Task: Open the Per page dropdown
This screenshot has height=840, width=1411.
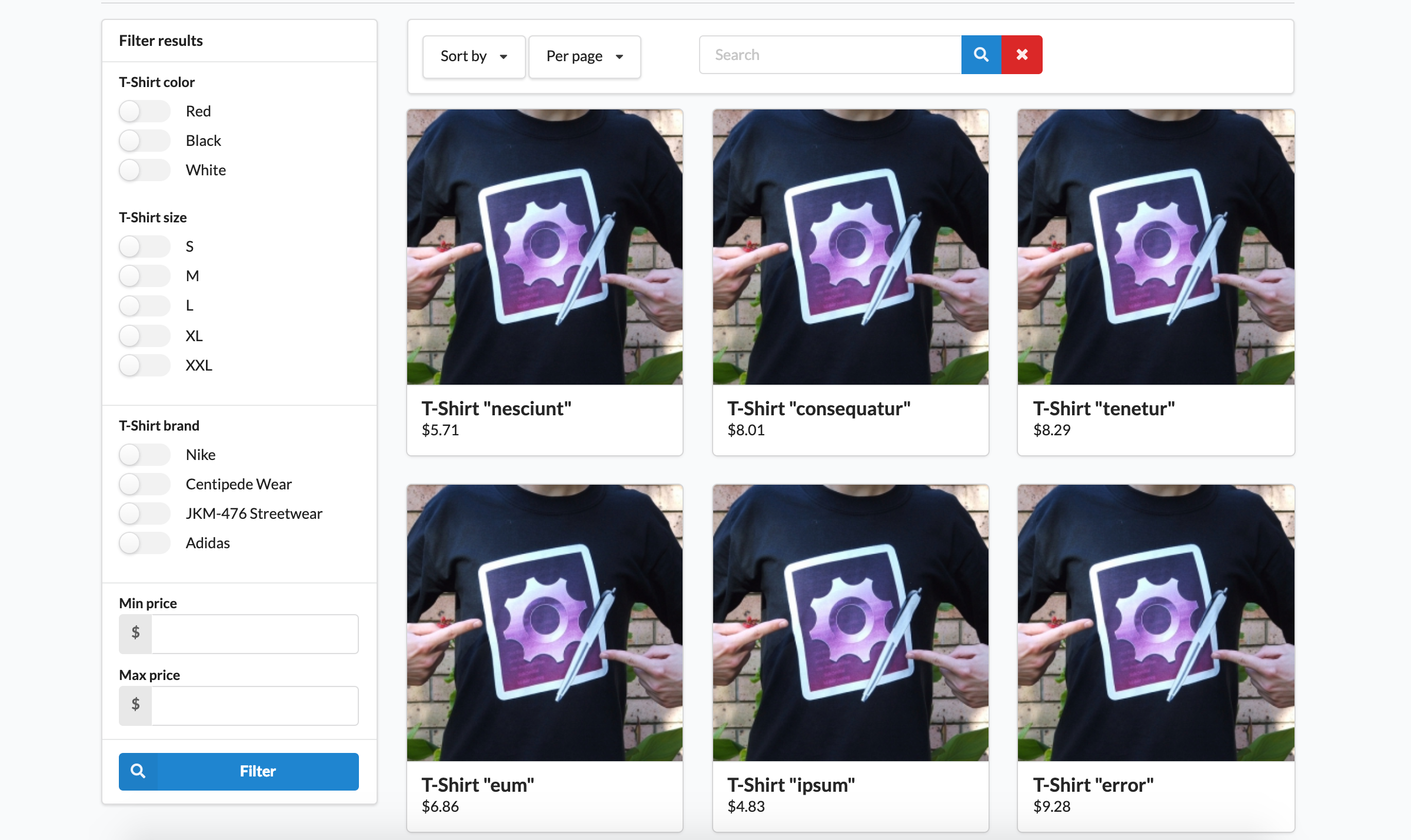Action: [584, 56]
